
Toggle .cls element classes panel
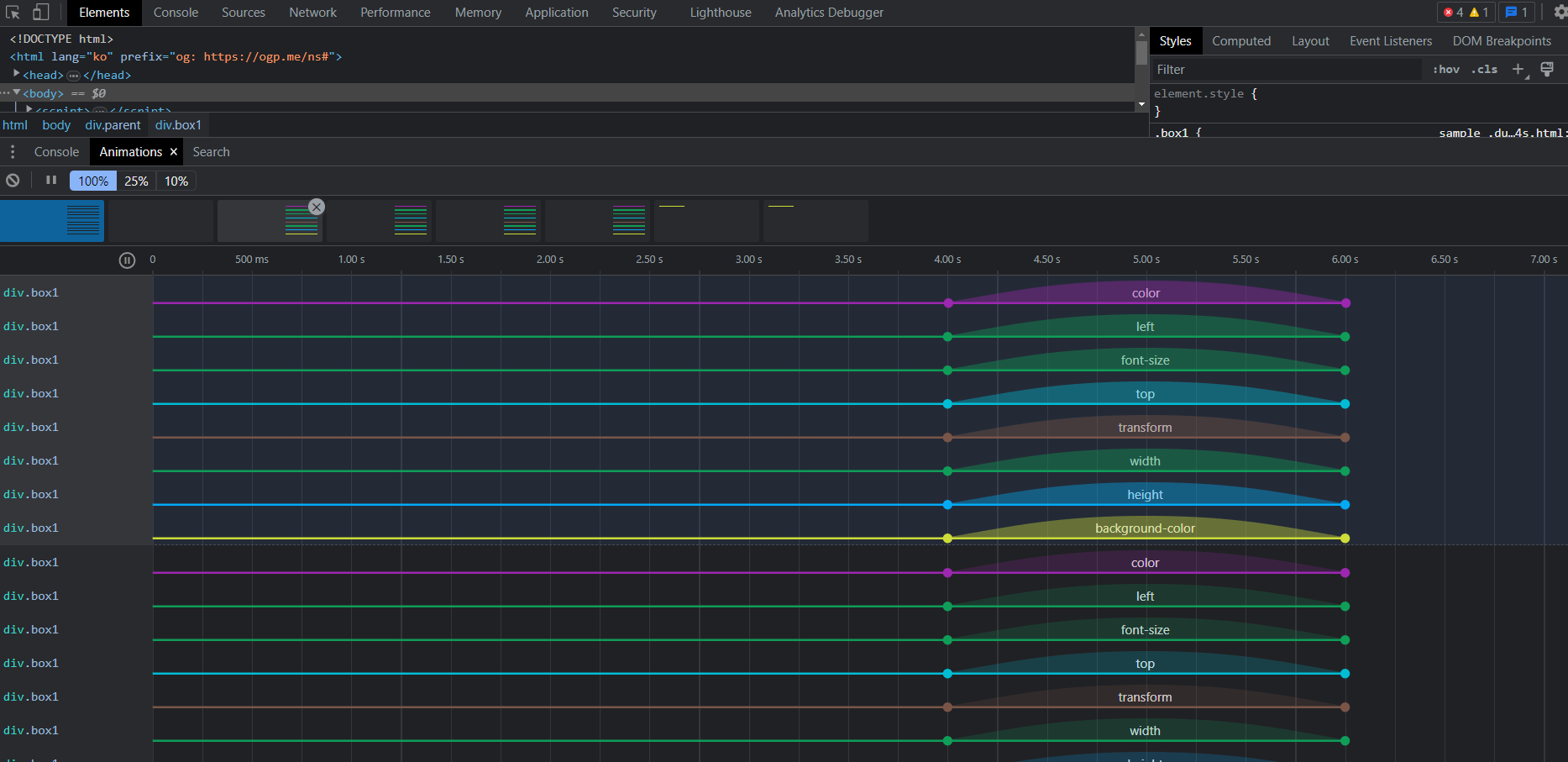[1484, 70]
